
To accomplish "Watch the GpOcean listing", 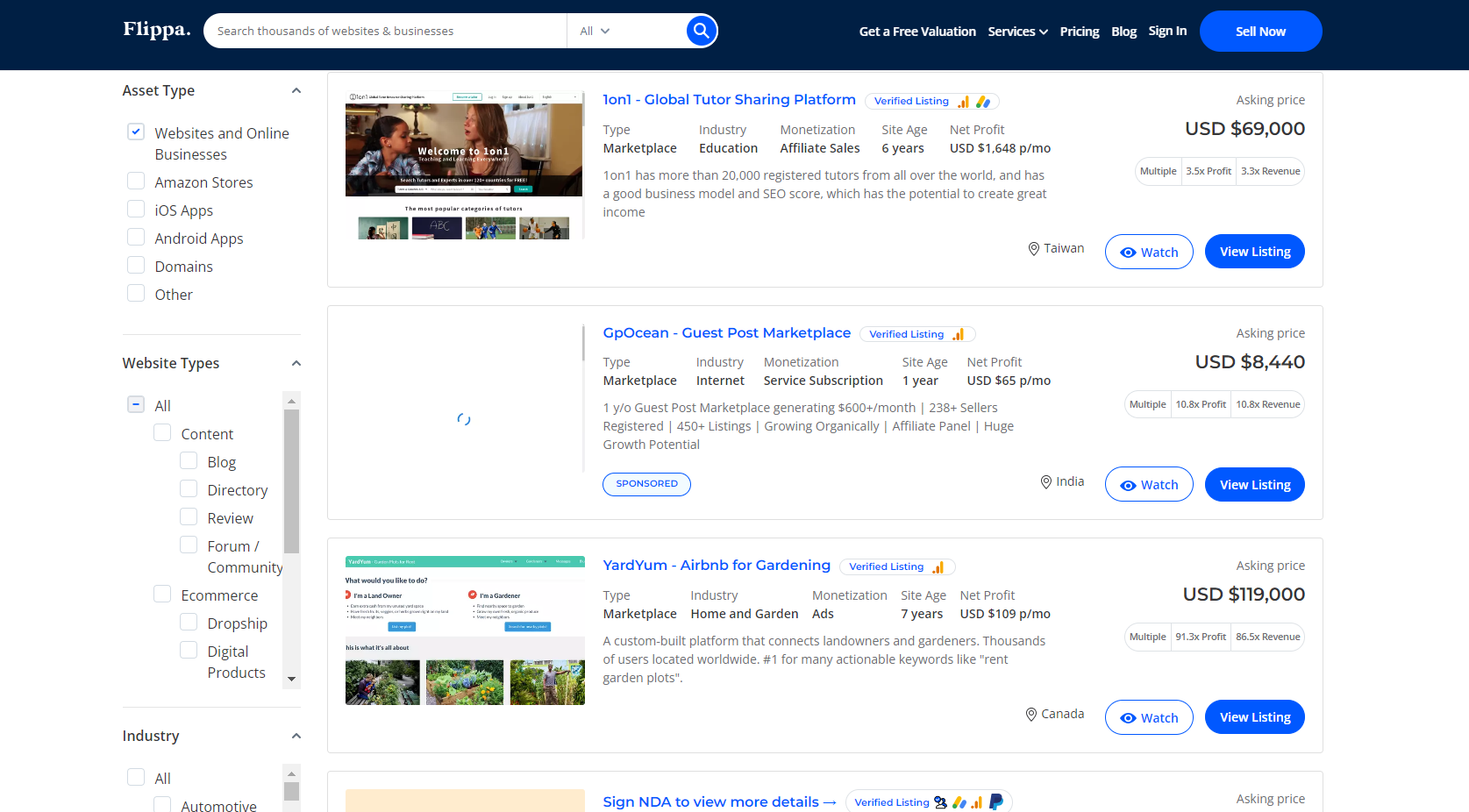I will pos(1149,484).
